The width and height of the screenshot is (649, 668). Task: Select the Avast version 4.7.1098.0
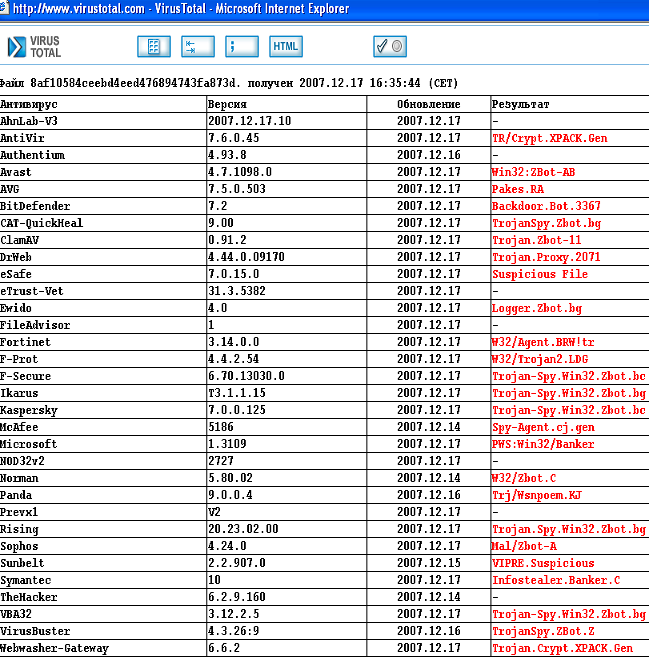point(239,172)
